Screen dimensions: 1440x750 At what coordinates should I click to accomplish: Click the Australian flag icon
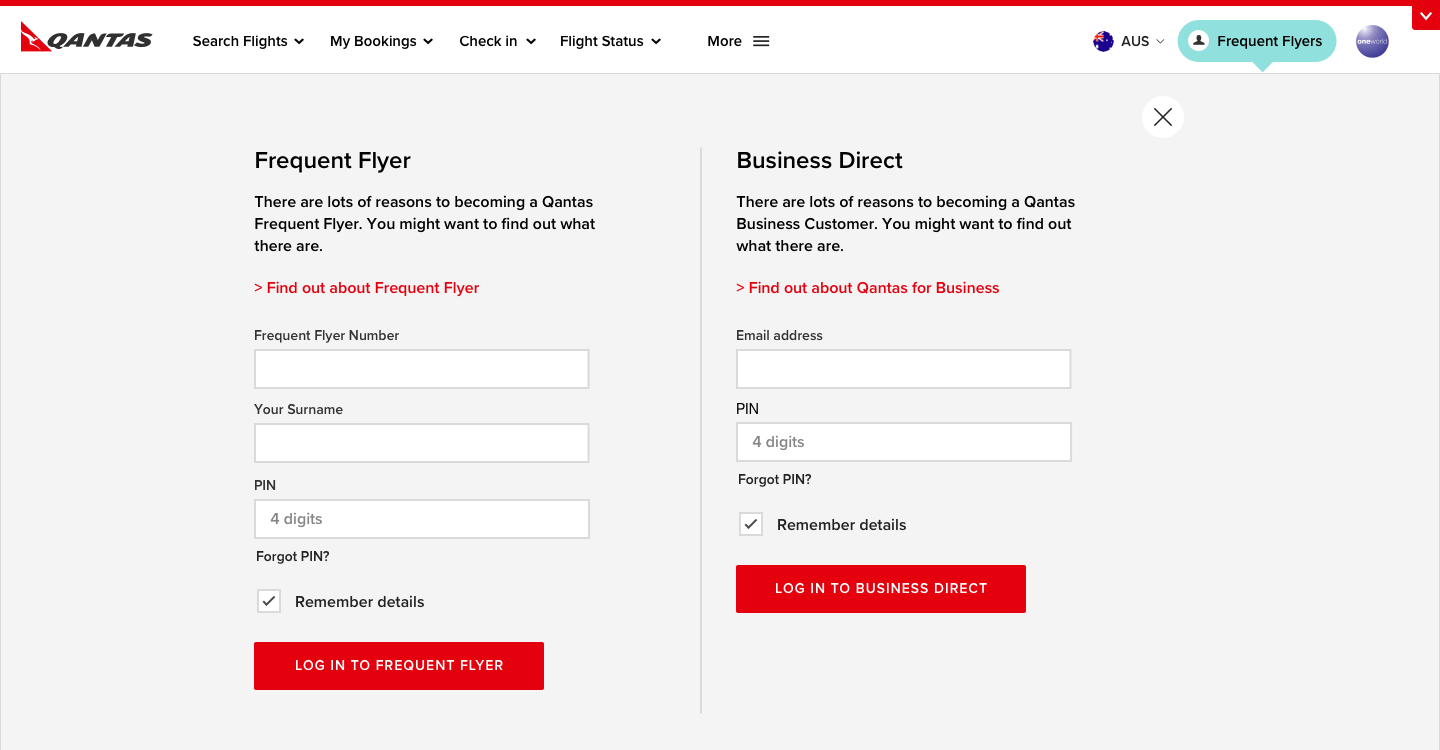[x=1103, y=41]
